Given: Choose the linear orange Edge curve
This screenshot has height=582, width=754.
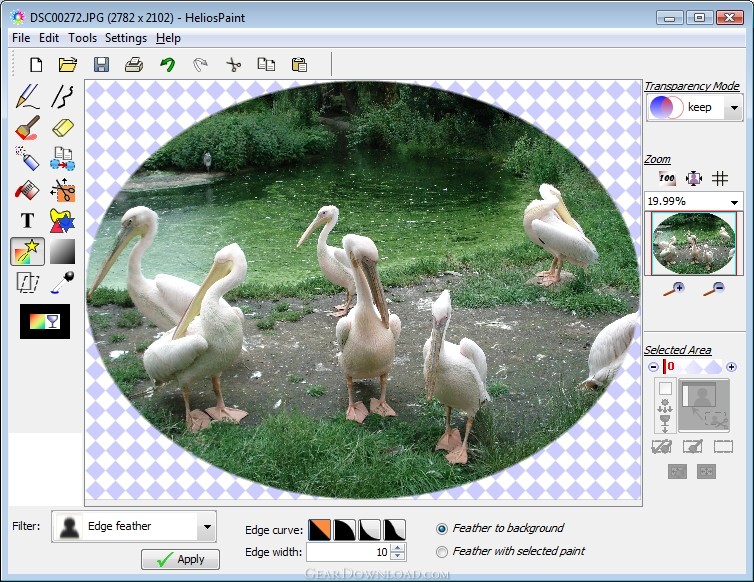Looking at the screenshot, I should [319, 530].
